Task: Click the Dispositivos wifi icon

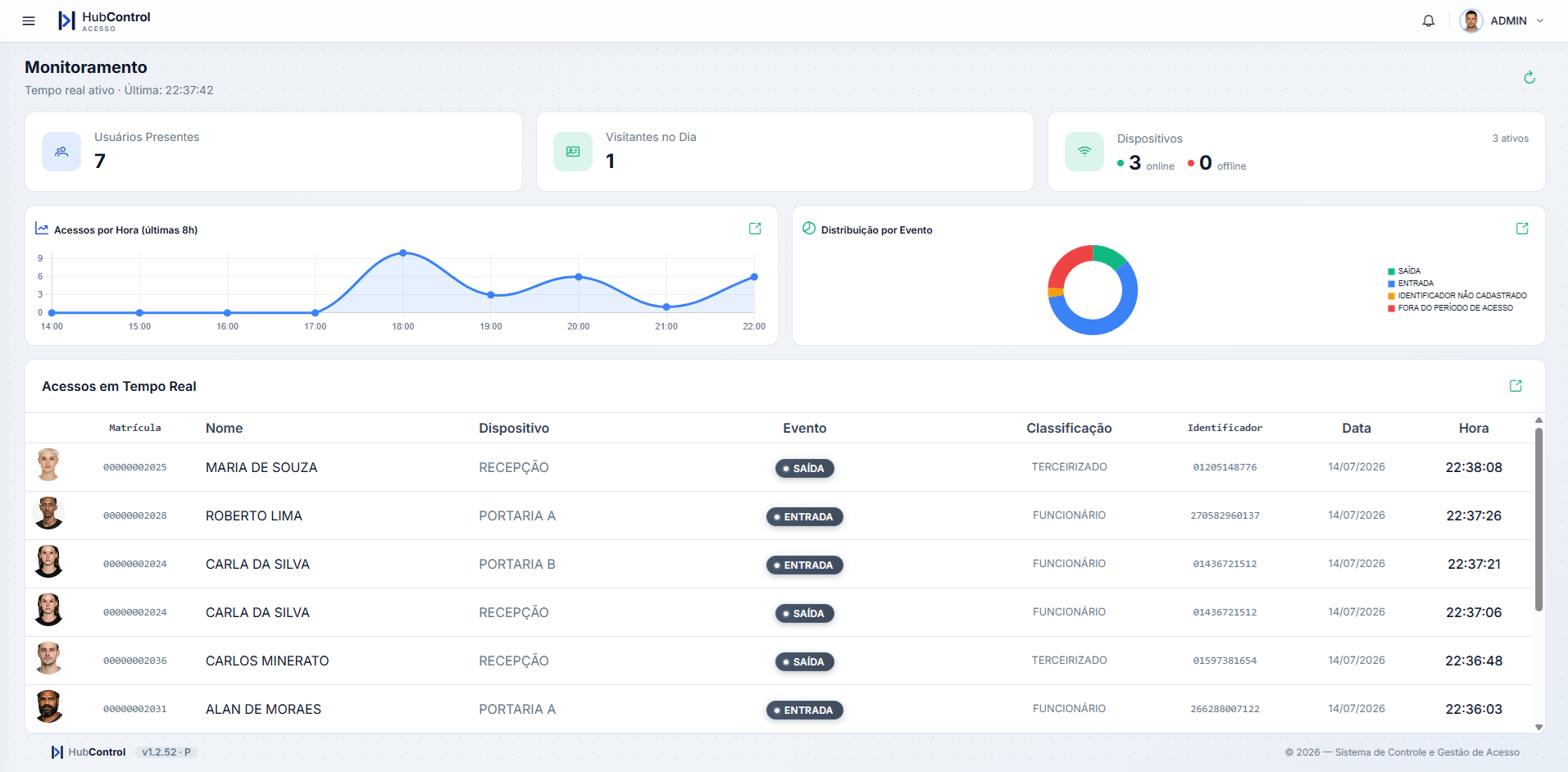Action: [x=1084, y=152]
